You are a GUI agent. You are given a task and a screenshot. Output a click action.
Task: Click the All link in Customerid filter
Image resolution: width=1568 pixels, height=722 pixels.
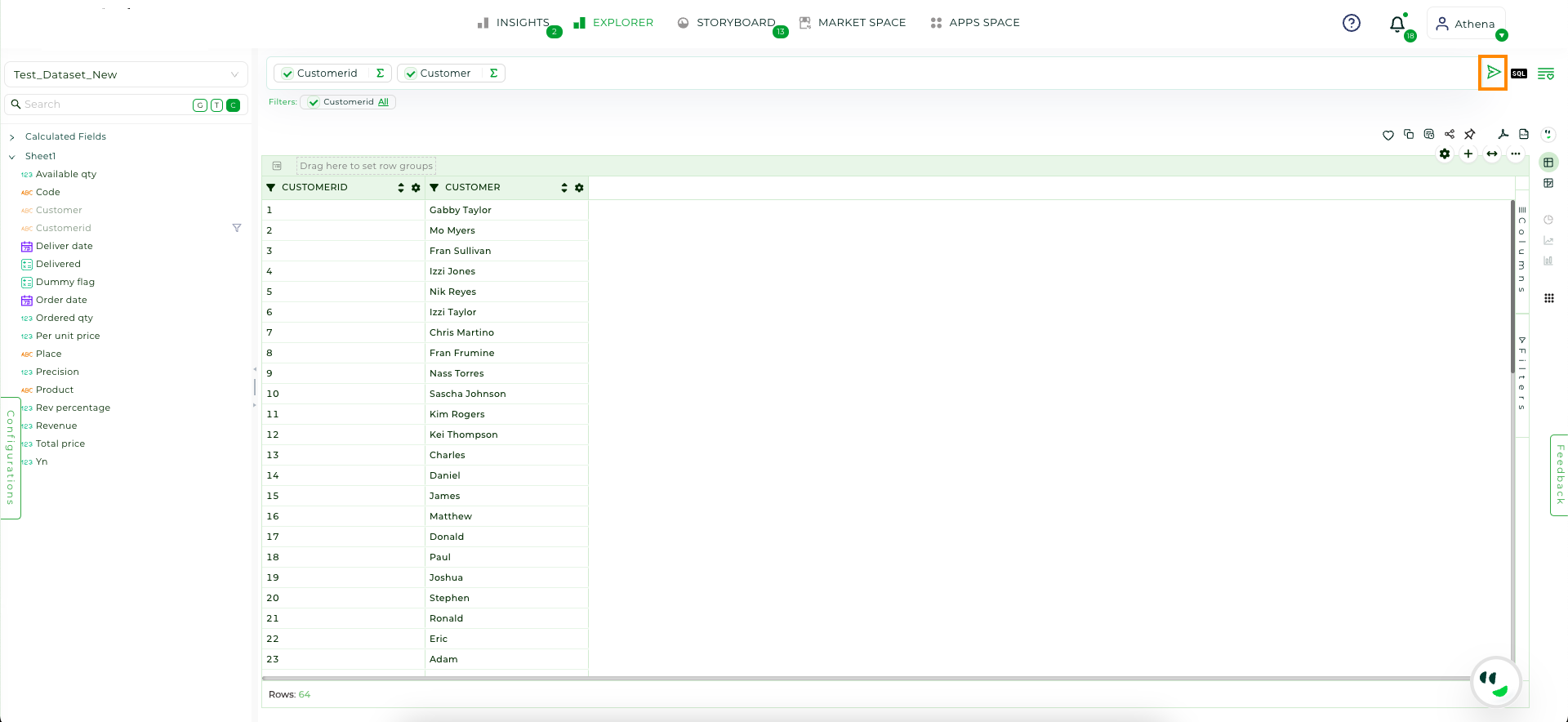click(383, 102)
